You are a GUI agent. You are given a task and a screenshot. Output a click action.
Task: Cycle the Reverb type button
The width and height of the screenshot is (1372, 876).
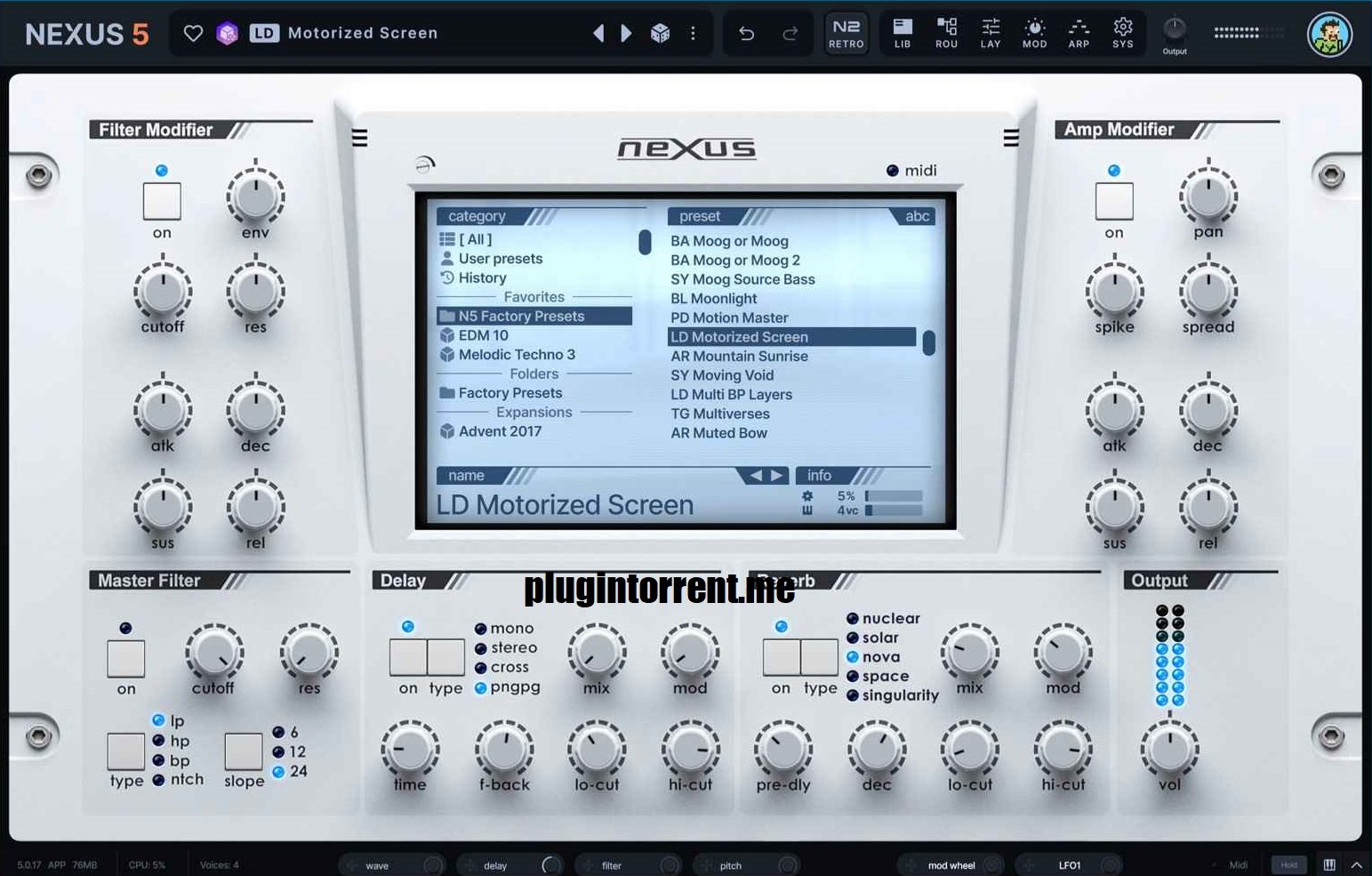[819, 657]
